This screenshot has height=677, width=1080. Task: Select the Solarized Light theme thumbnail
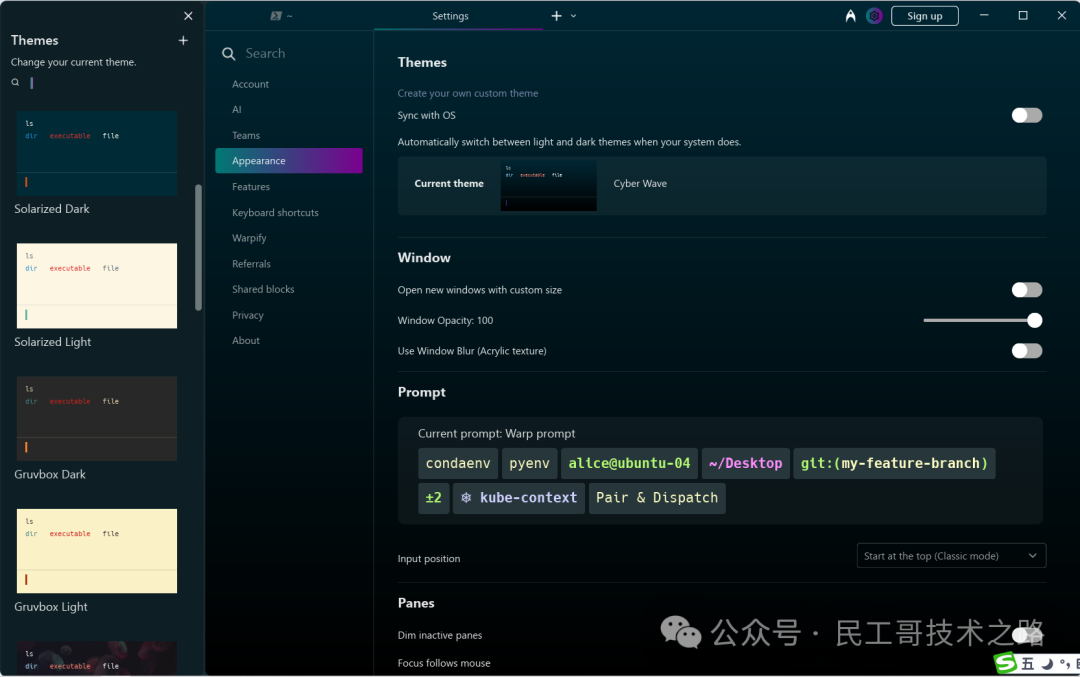point(97,286)
